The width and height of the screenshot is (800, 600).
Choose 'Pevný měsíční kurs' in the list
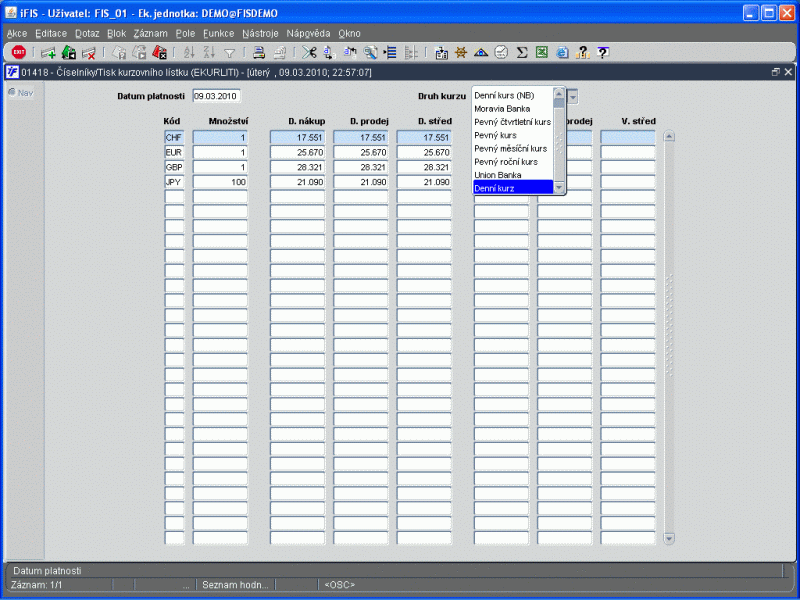tap(510, 148)
